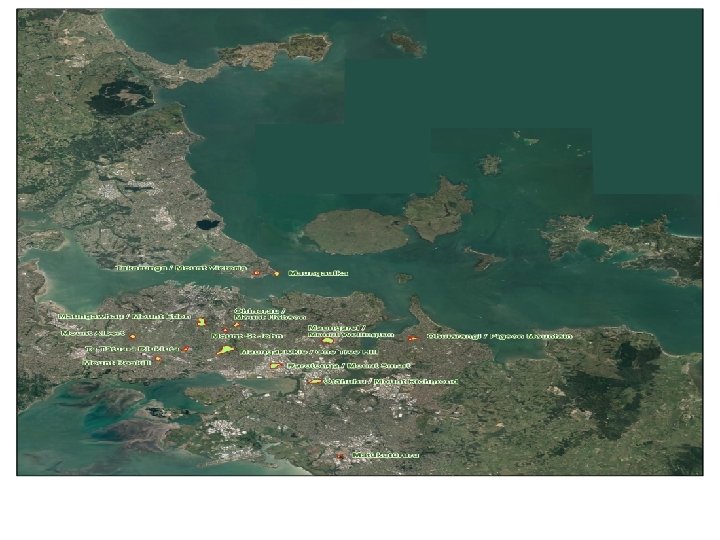Screen dimensions: 720x540
Task: Click the Maungawhau / Mount Eden label
Action: click(124, 316)
